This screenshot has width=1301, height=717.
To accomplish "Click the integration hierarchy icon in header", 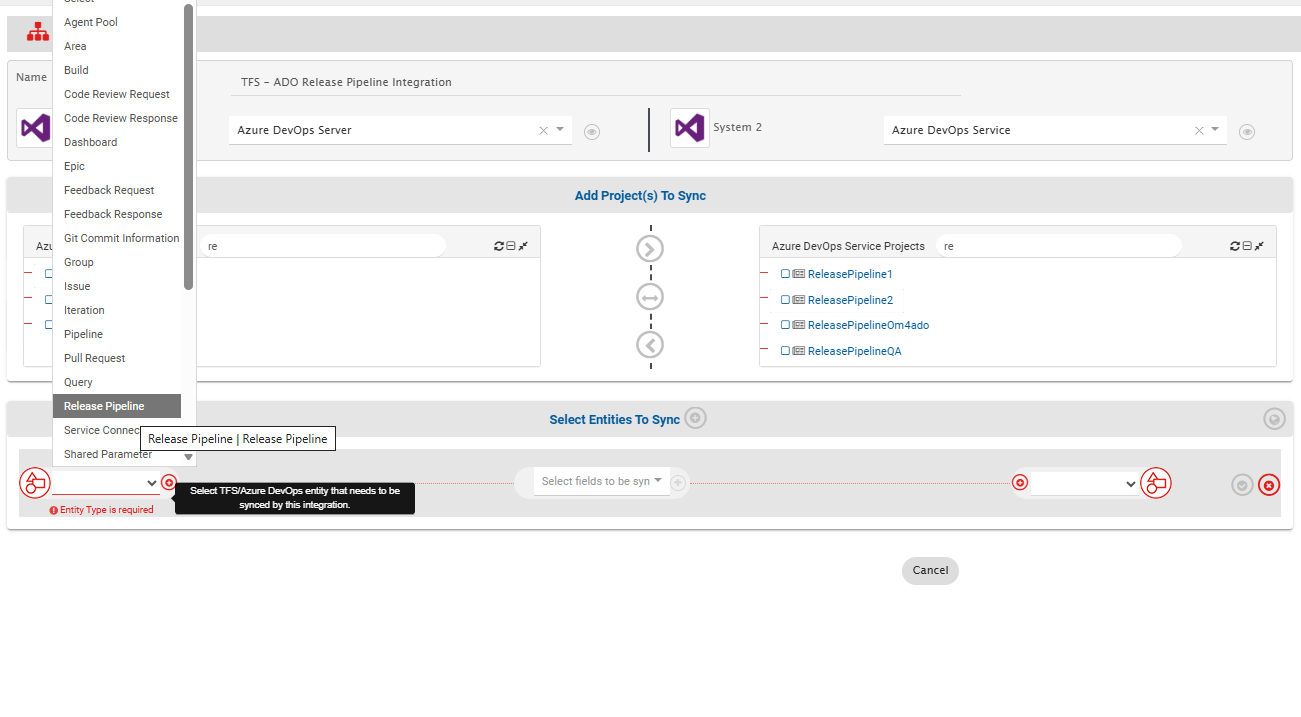I will (x=38, y=33).
